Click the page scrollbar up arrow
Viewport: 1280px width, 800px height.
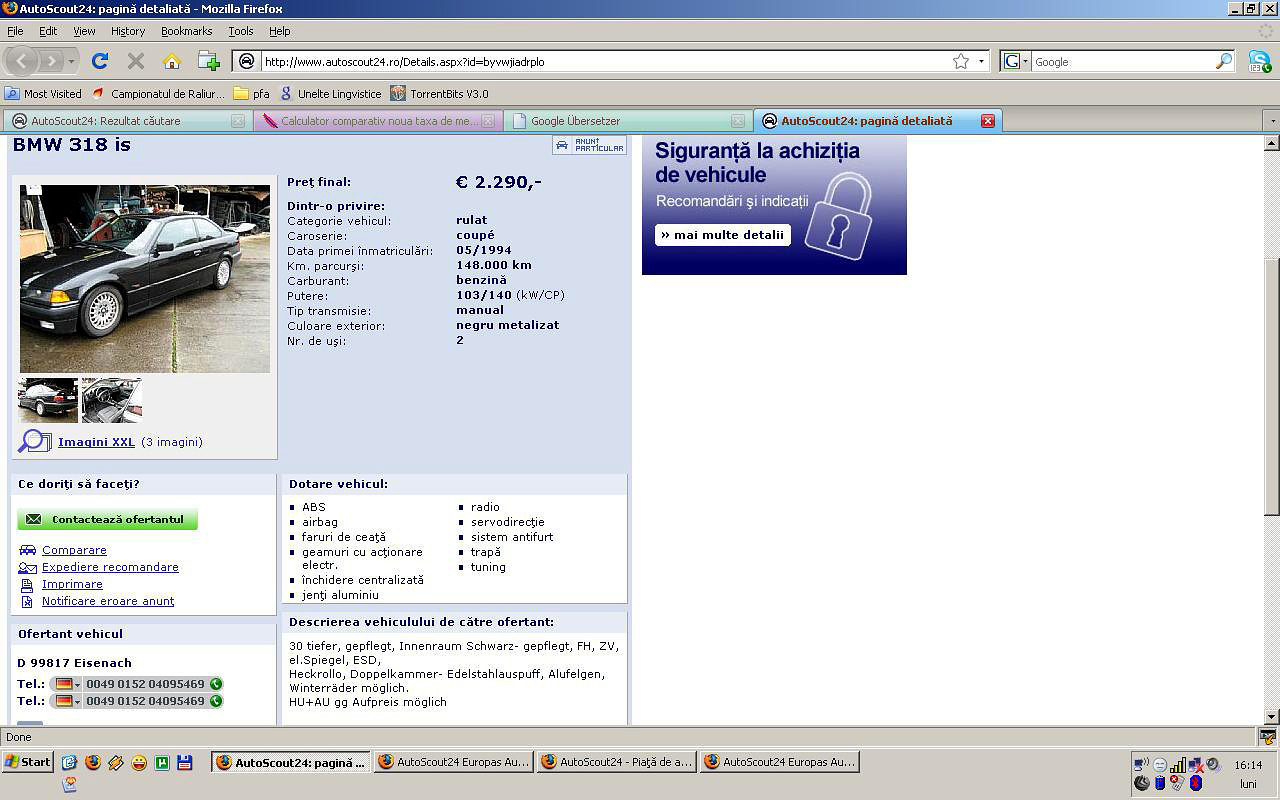1272,144
